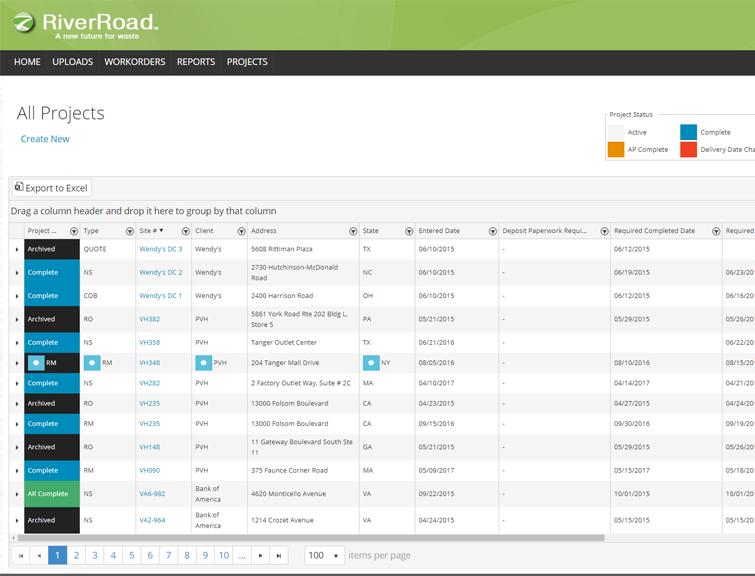This screenshot has width=755, height=576.
Task: Expand row for VH358
Action: (17, 343)
